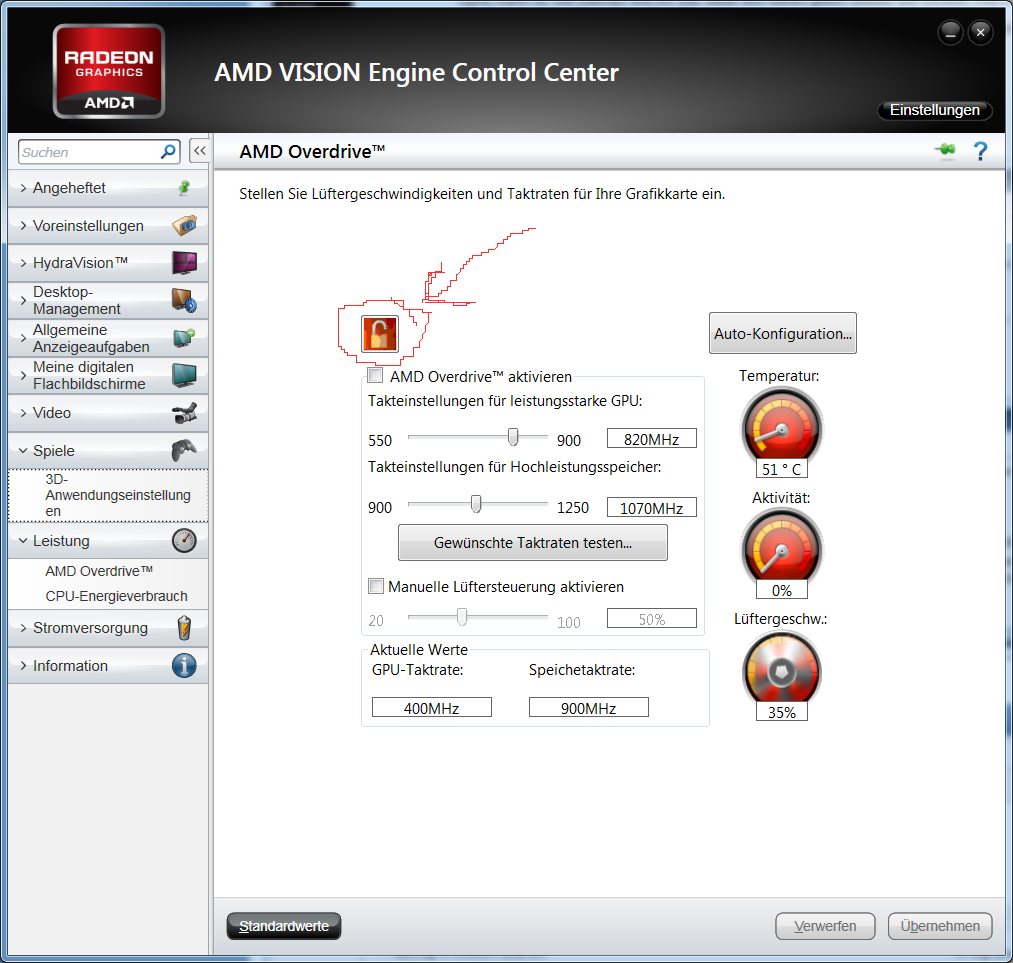This screenshot has width=1013, height=963.
Task: Click Gewünschte Taktraten testen button
Action: point(532,543)
